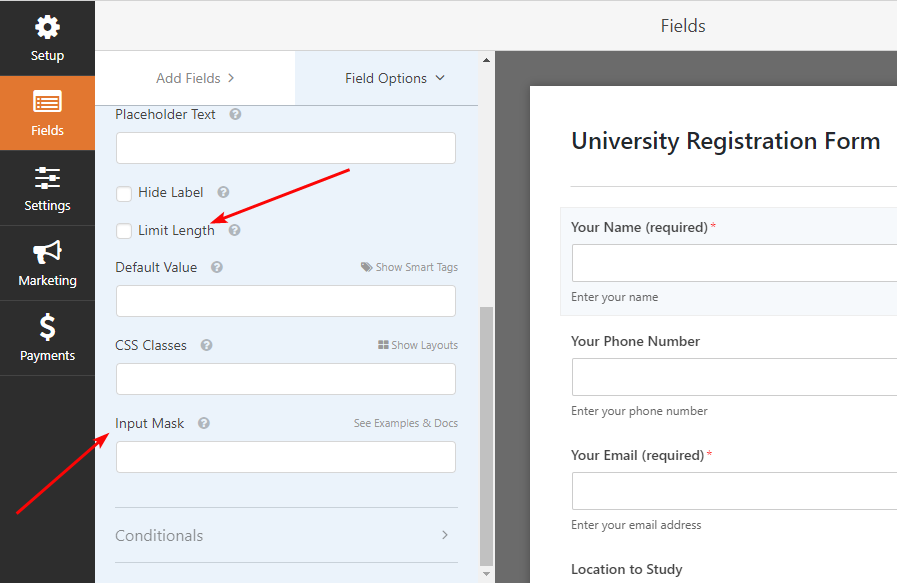Click help icon next to Limit Length
897x583 pixels.
(234, 230)
